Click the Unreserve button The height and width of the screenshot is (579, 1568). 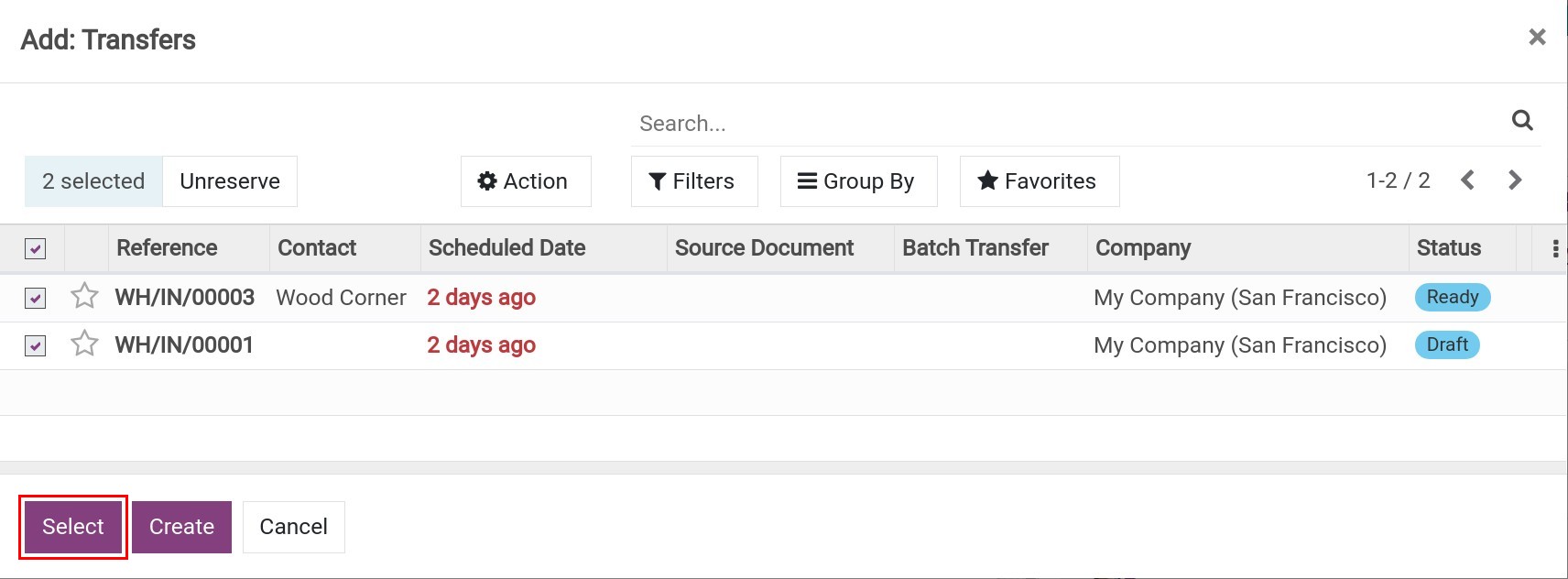coord(230,181)
